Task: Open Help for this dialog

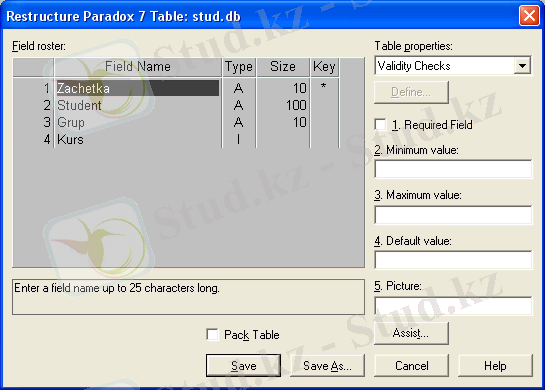Action: [495, 365]
